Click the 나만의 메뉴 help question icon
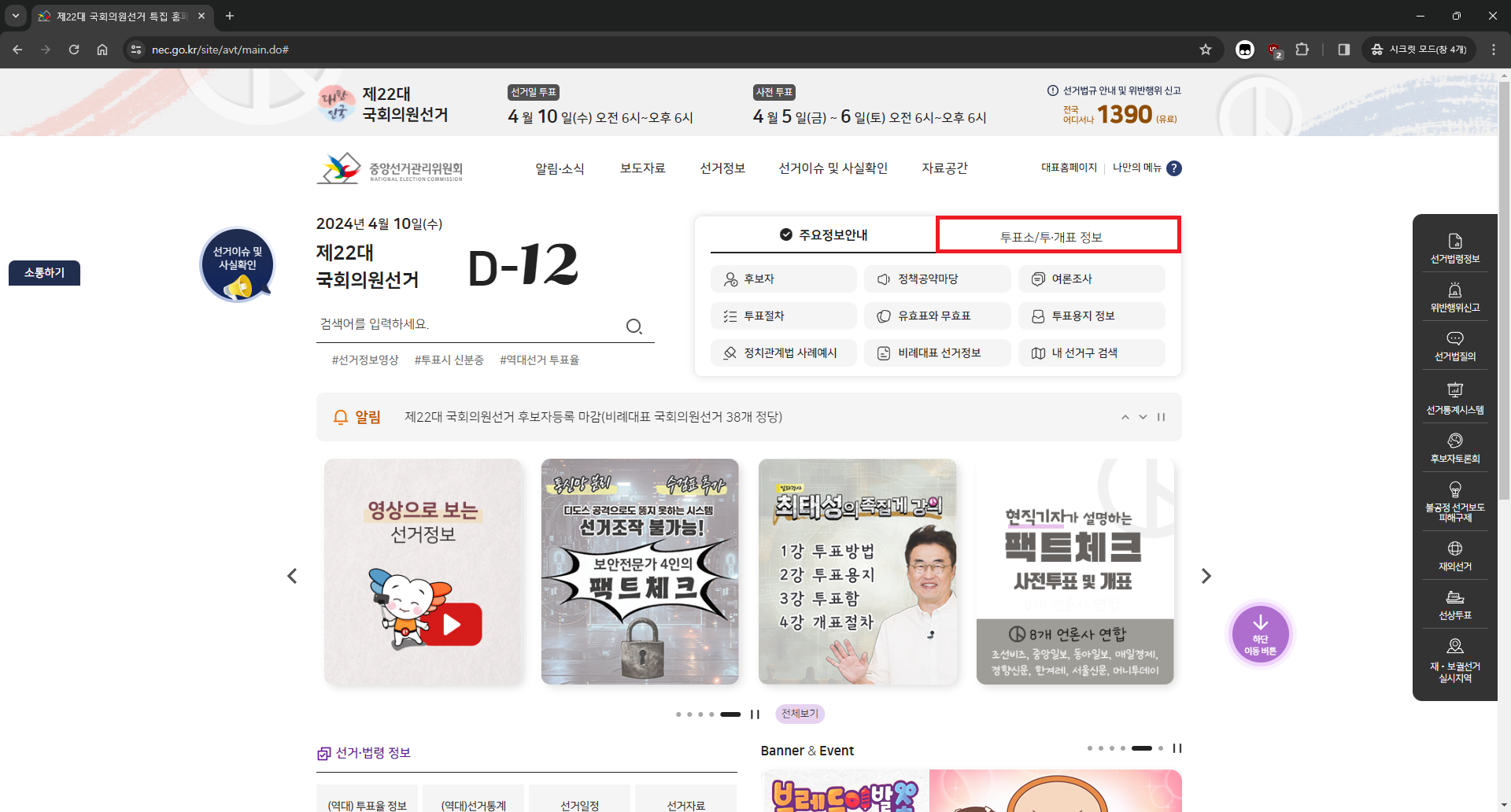Screen dimensions: 1511x812 (x=1173, y=168)
